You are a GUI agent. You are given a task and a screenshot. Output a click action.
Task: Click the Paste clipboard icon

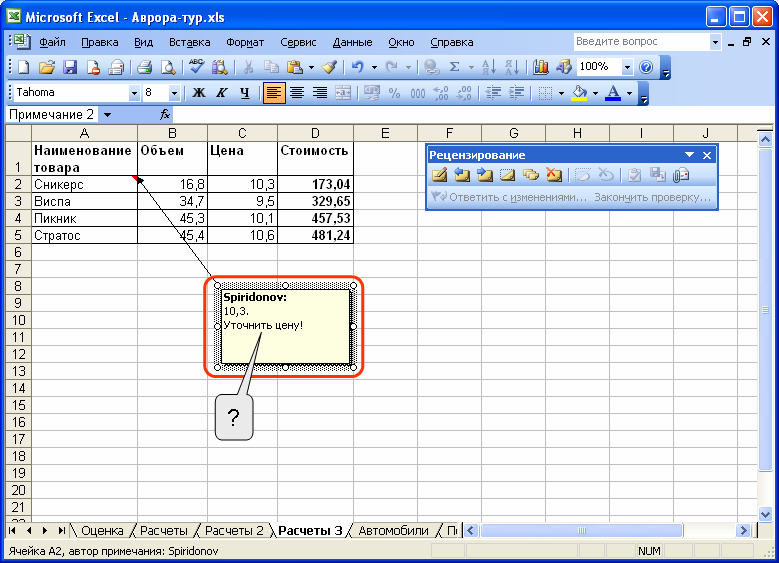pyautogui.click(x=295, y=67)
